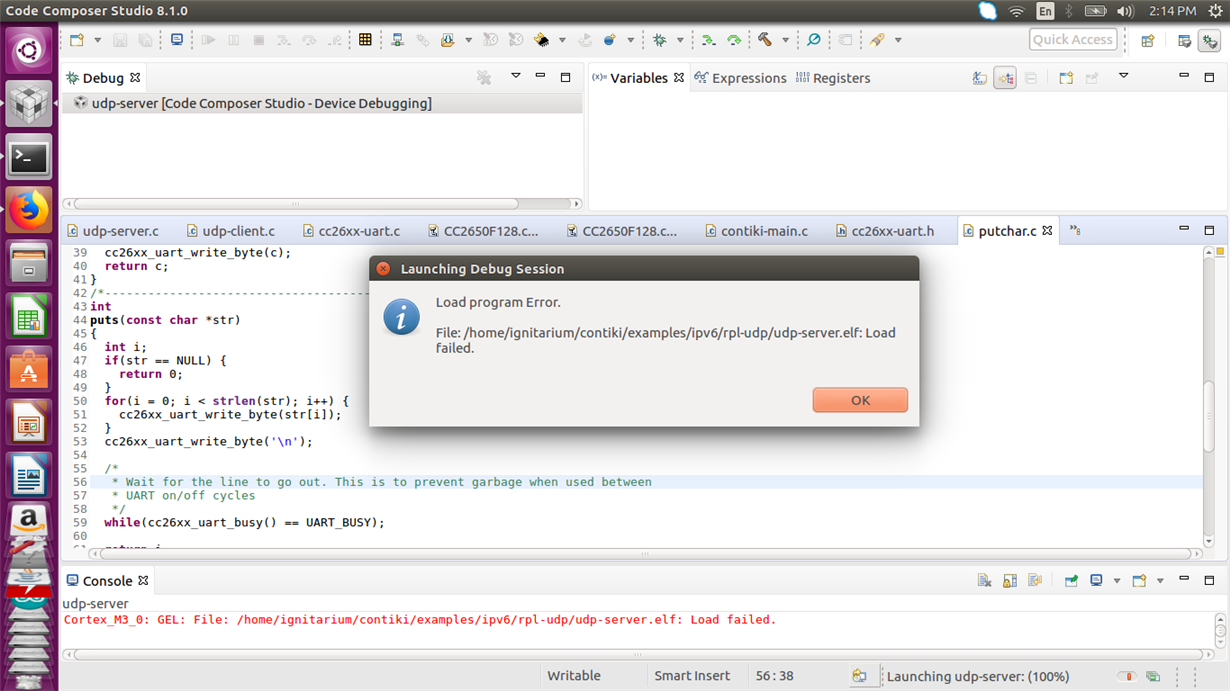Click the blue reset CPU icon

tap(609, 40)
